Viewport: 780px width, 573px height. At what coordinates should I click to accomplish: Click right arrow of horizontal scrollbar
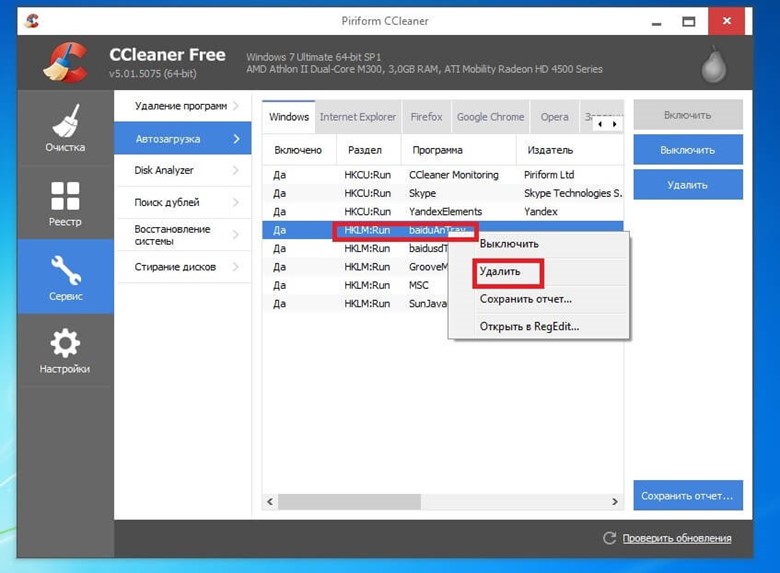pos(615,501)
